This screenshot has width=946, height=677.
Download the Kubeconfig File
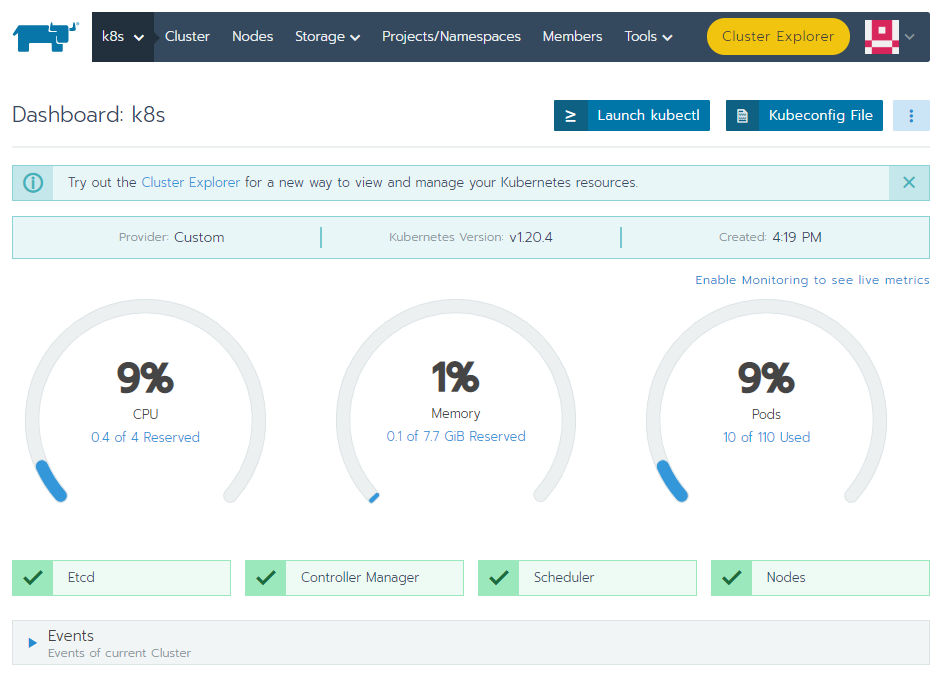804,115
